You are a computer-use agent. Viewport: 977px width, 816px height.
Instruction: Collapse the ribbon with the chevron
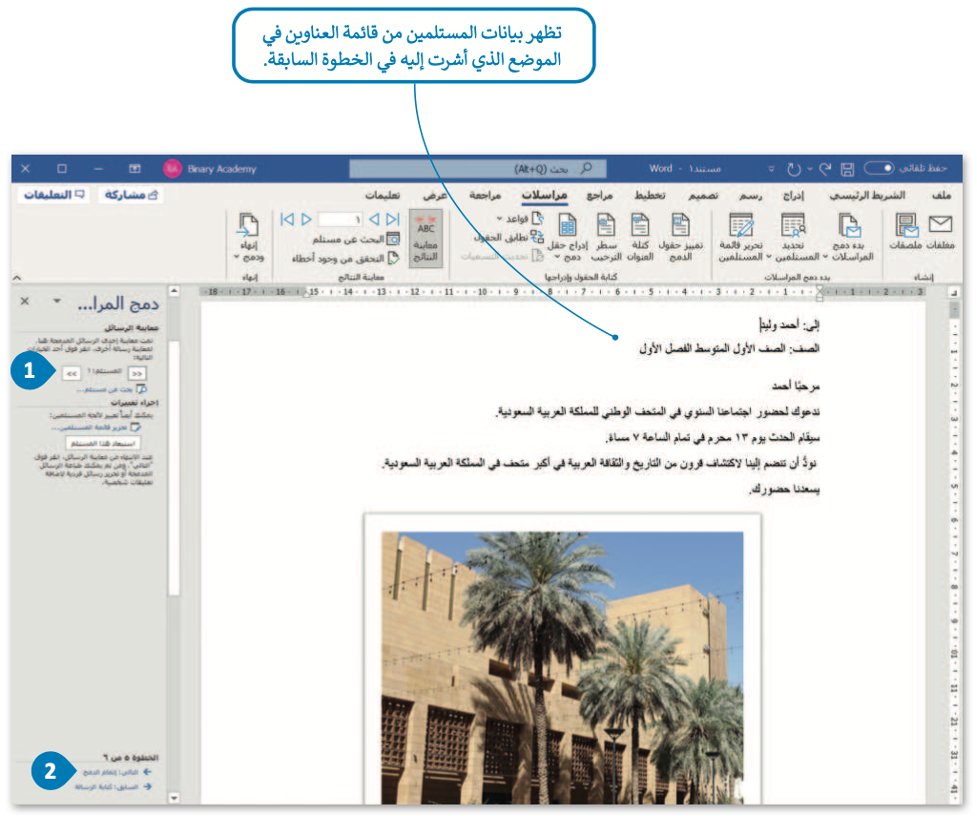pos(17,277)
